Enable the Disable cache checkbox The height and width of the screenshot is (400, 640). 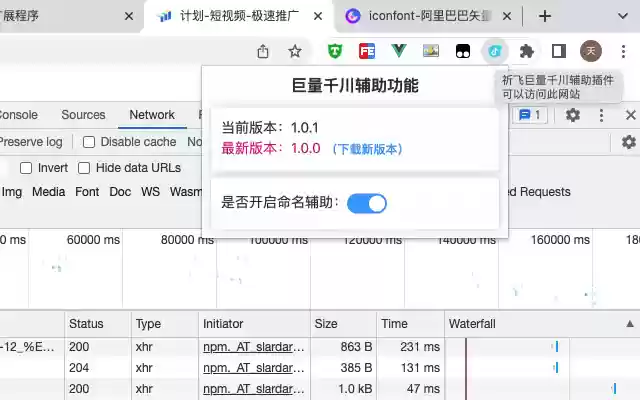[89, 142]
